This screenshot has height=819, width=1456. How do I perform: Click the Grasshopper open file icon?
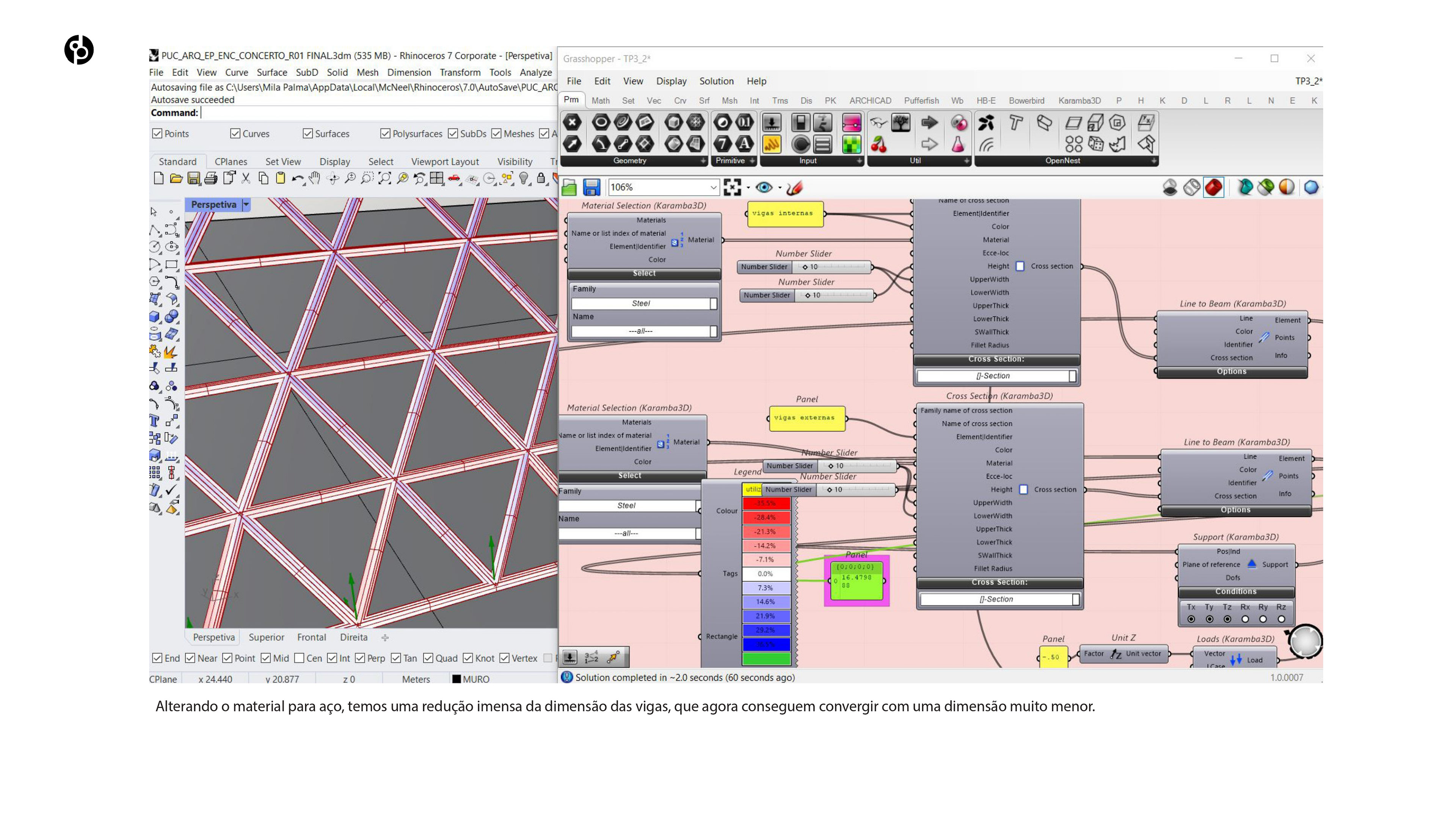tap(569, 187)
